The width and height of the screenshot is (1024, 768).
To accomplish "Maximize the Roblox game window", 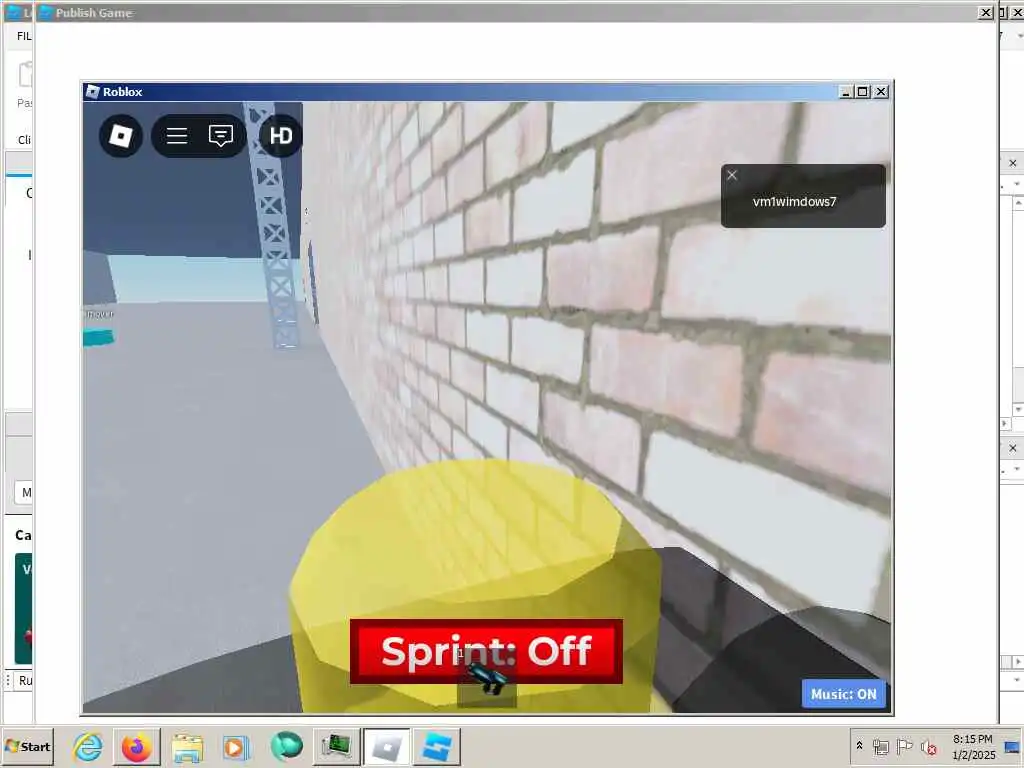I will click(x=863, y=92).
